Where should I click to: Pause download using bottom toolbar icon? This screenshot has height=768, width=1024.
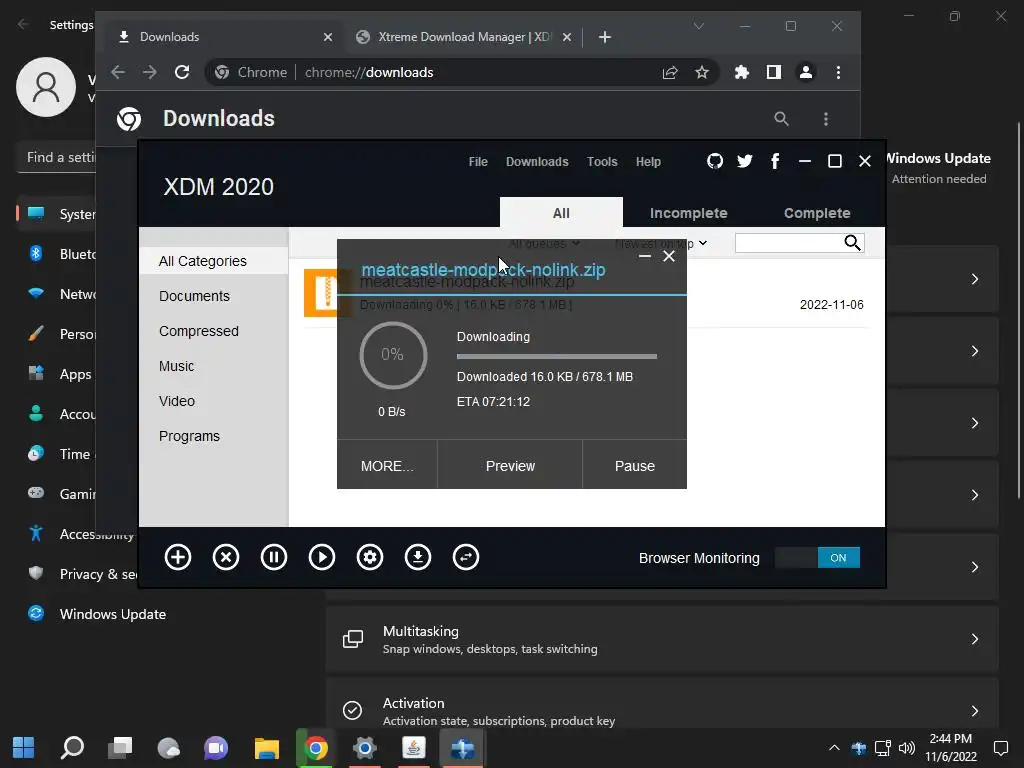point(274,557)
